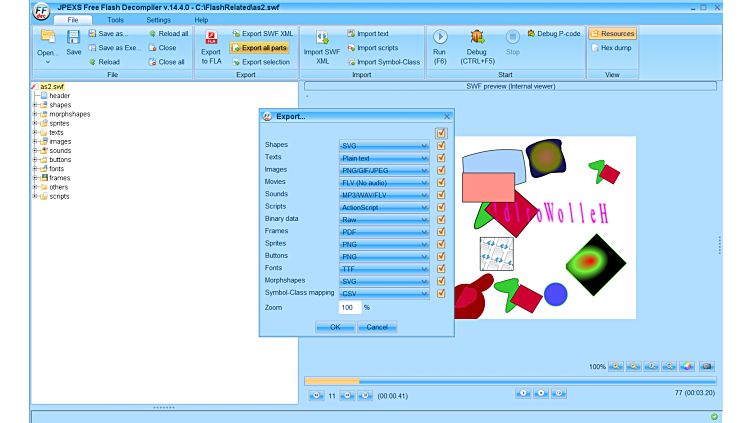Toggle the Binary data export checkbox
The width and height of the screenshot is (752, 423).
(441, 219)
